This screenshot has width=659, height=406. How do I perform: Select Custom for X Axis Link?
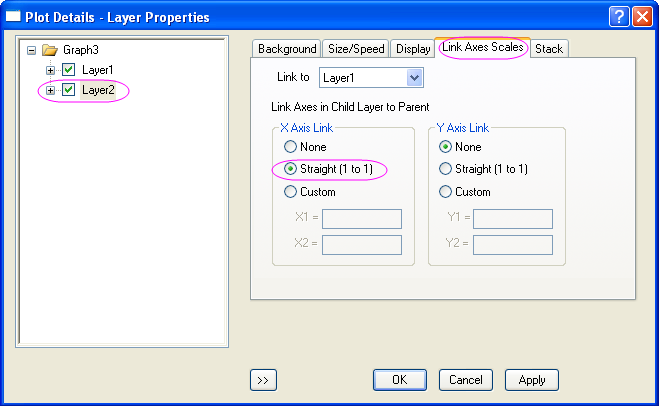click(x=291, y=191)
